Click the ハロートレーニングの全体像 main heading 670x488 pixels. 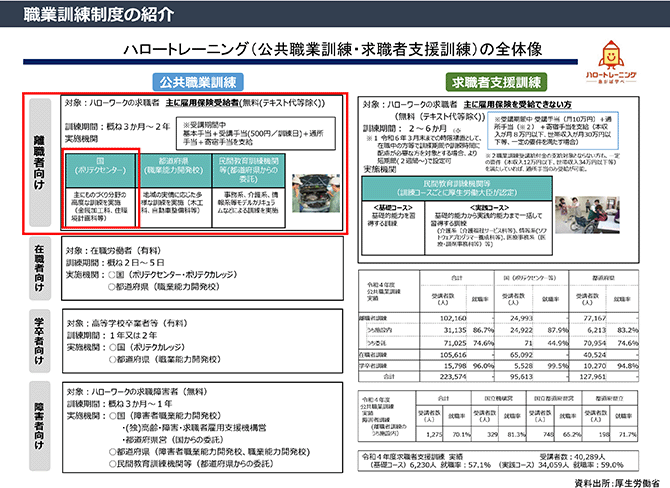[x=333, y=49]
